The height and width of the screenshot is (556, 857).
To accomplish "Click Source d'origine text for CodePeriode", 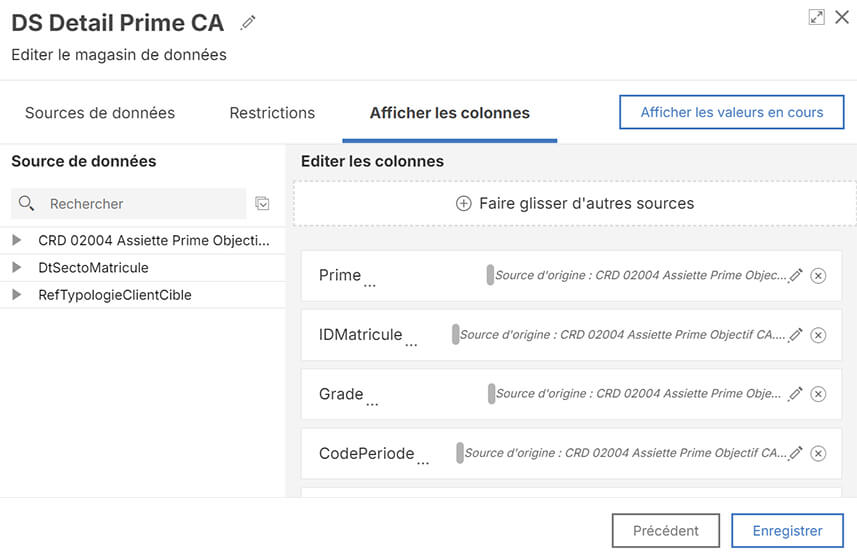I will tap(626, 453).
